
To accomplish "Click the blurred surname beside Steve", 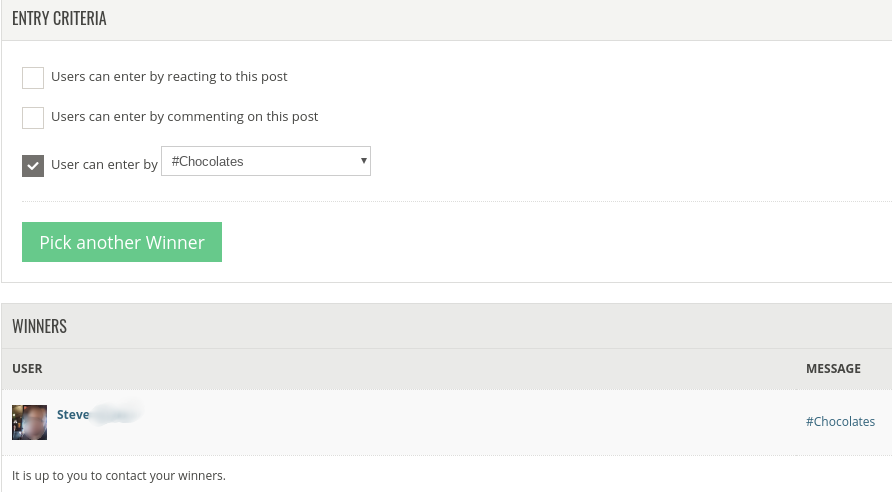I will point(117,414).
